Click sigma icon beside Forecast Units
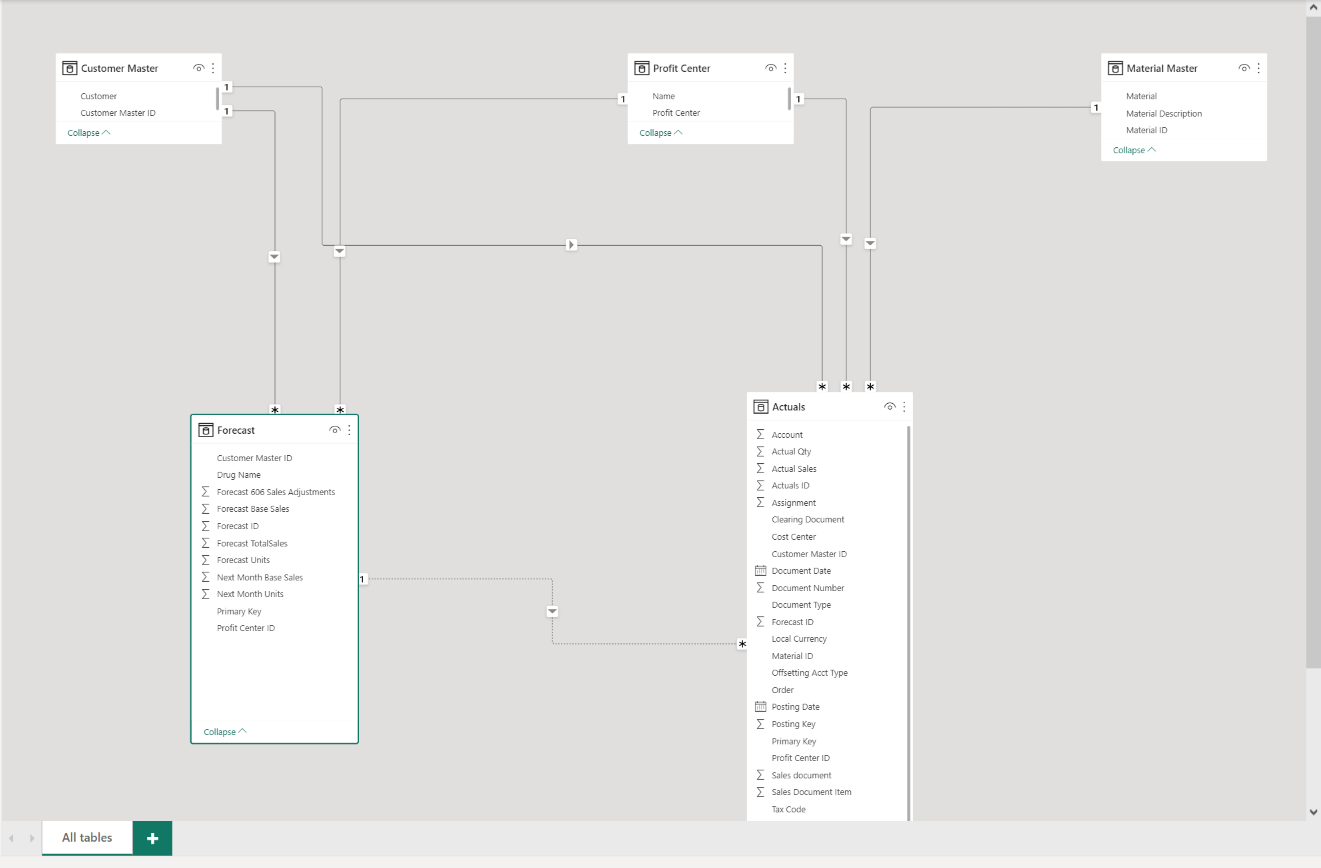Screen dimensions: 1321x868 point(205,560)
